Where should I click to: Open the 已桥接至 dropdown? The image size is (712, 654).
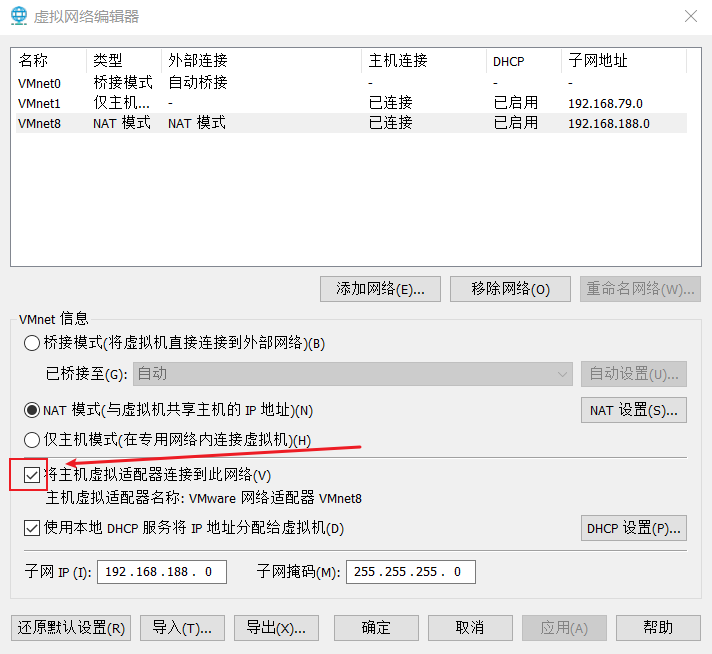point(353,374)
